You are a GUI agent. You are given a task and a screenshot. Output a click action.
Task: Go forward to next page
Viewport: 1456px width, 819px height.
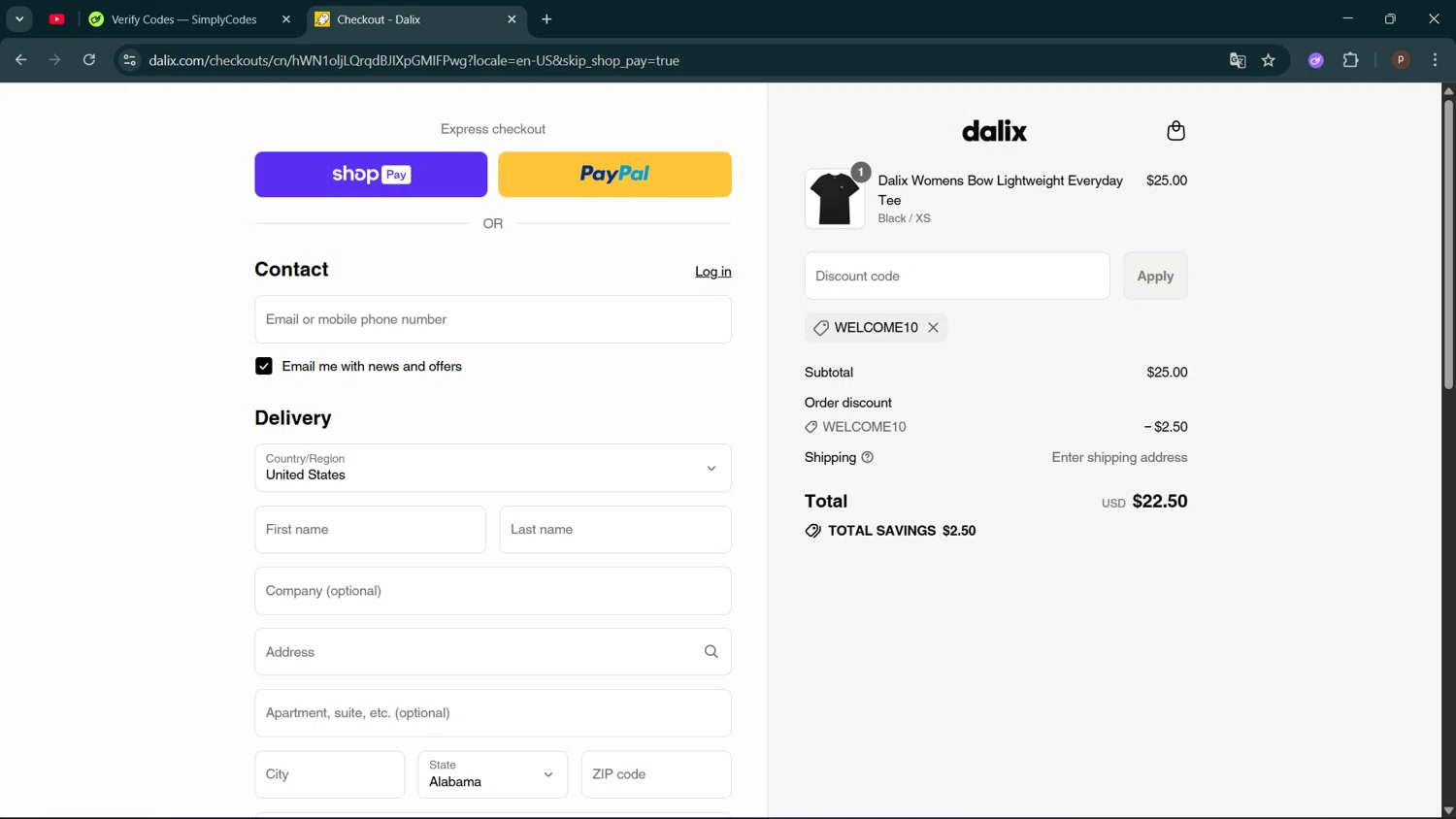(x=54, y=60)
